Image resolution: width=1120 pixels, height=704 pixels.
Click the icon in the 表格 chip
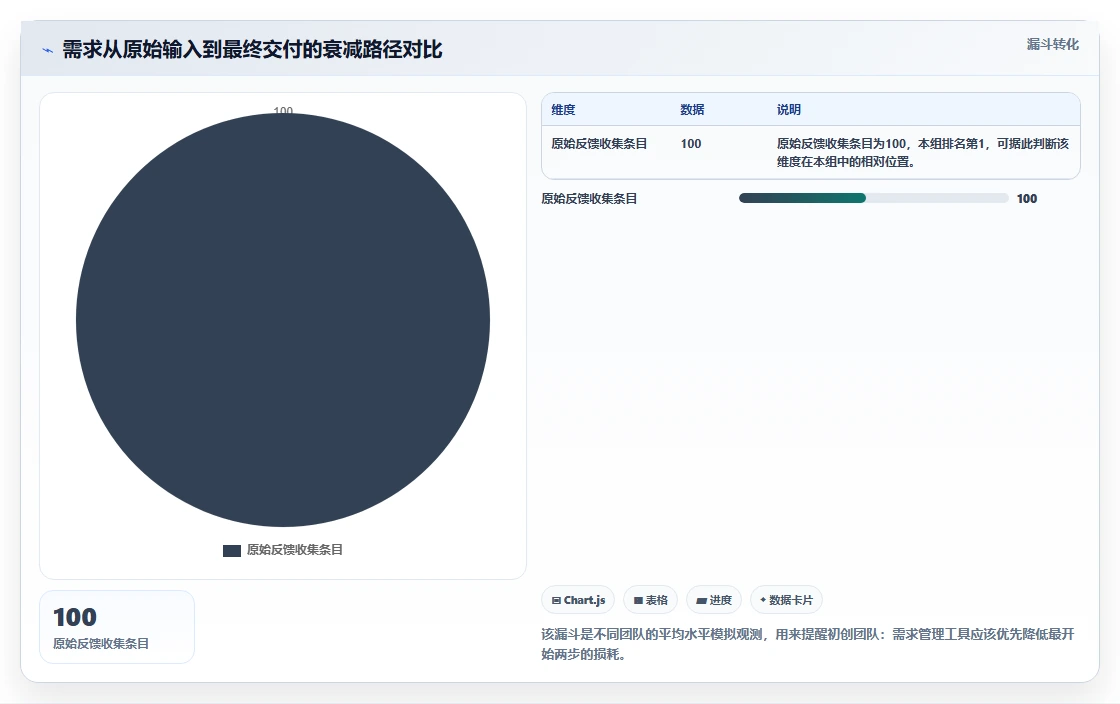[638, 600]
